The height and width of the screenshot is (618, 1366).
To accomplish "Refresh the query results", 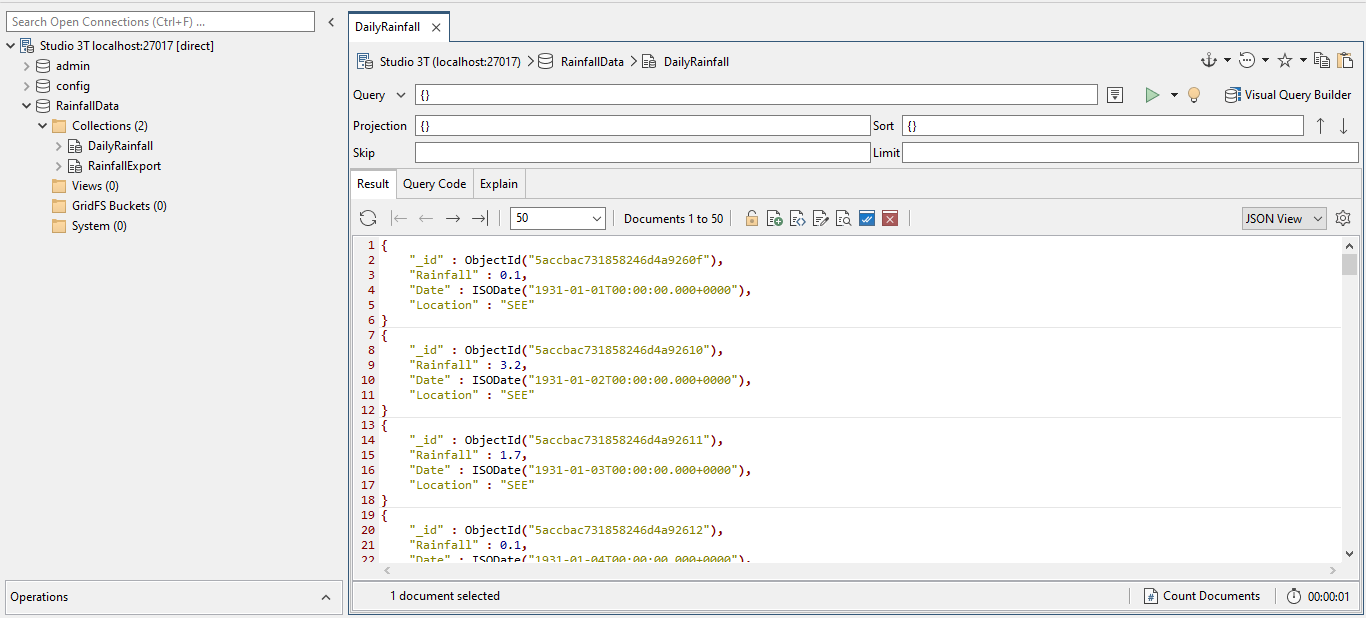I will coord(368,218).
